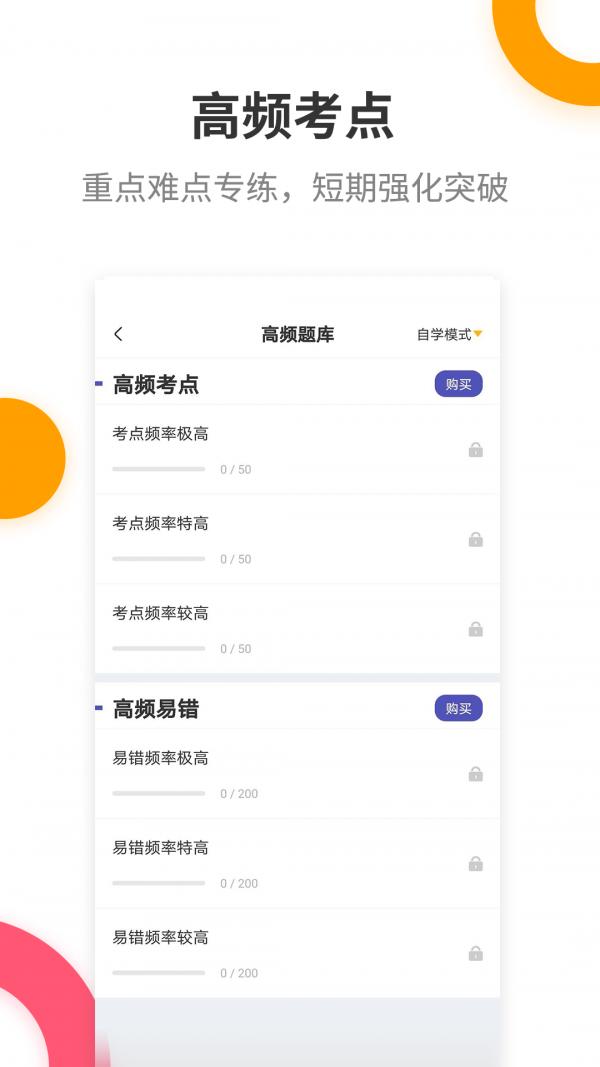Tap the progress bar under 考点频率极高

click(x=158, y=469)
